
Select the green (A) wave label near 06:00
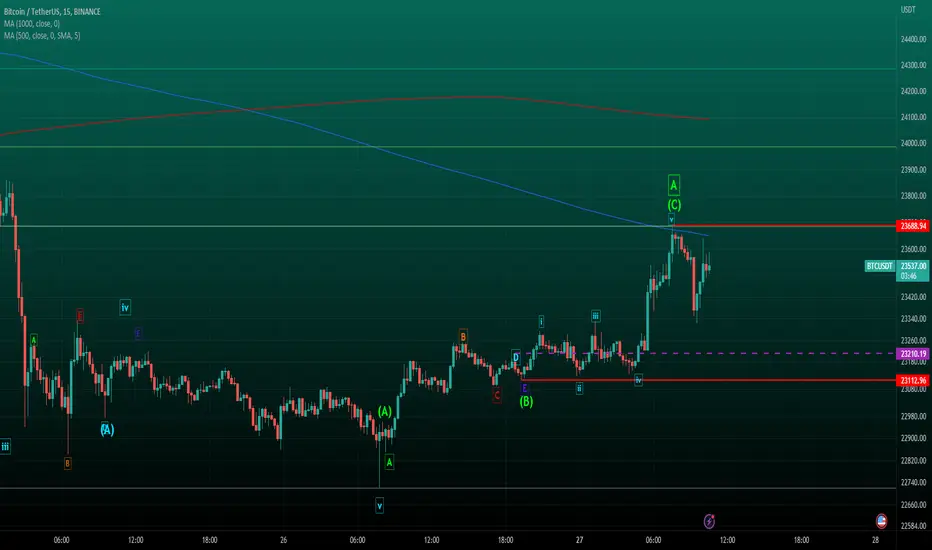pos(385,411)
